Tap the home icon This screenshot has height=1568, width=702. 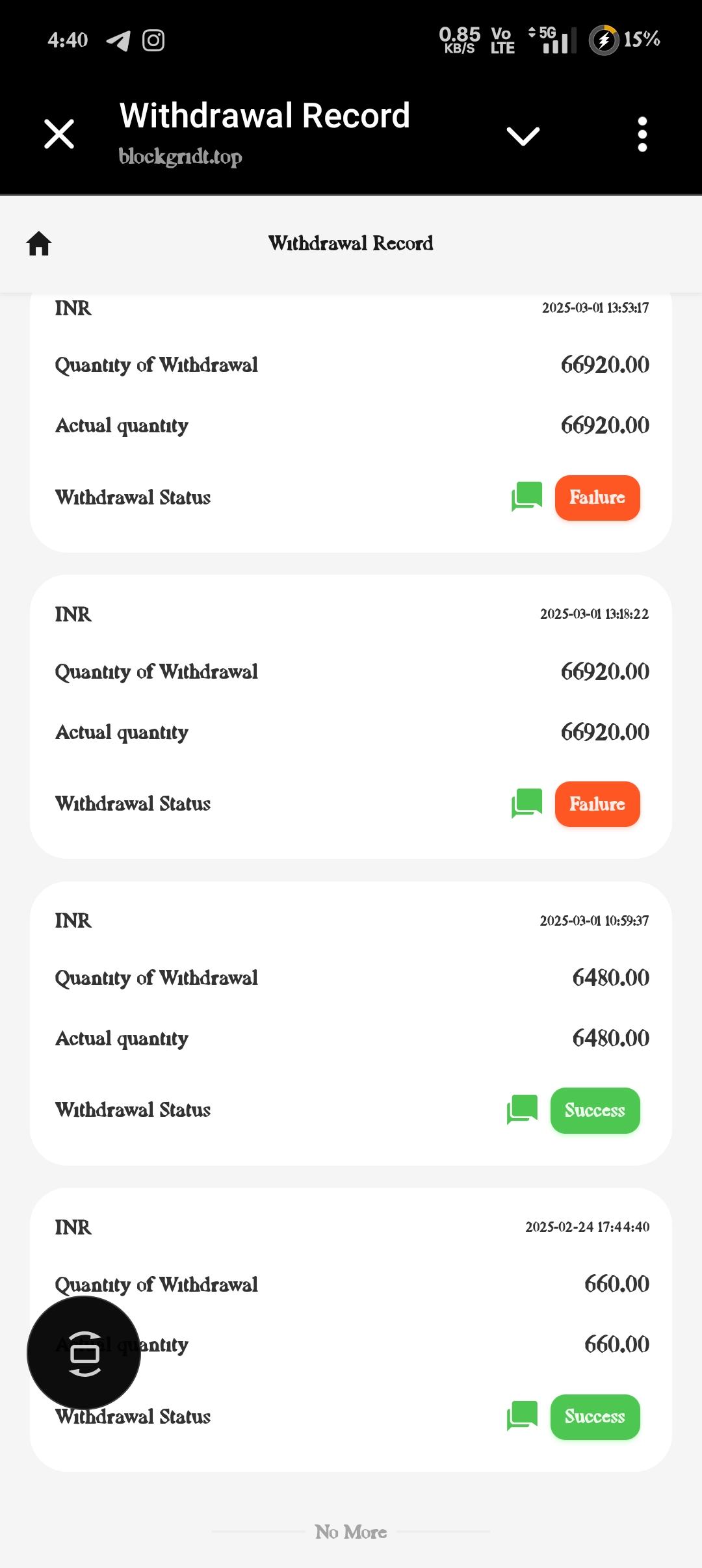[39, 244]
